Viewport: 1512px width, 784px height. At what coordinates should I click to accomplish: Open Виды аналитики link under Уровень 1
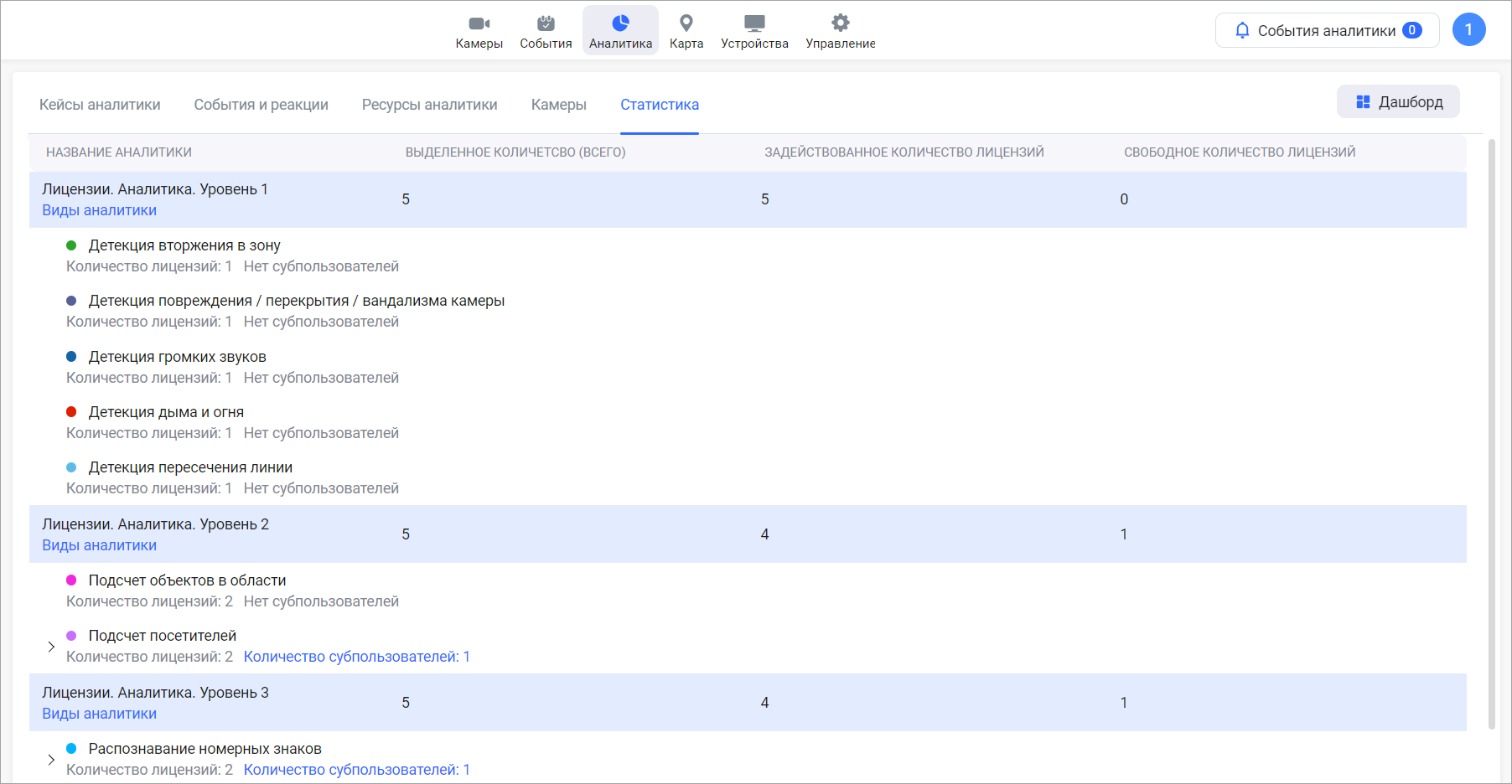click(x=99, y=210)
